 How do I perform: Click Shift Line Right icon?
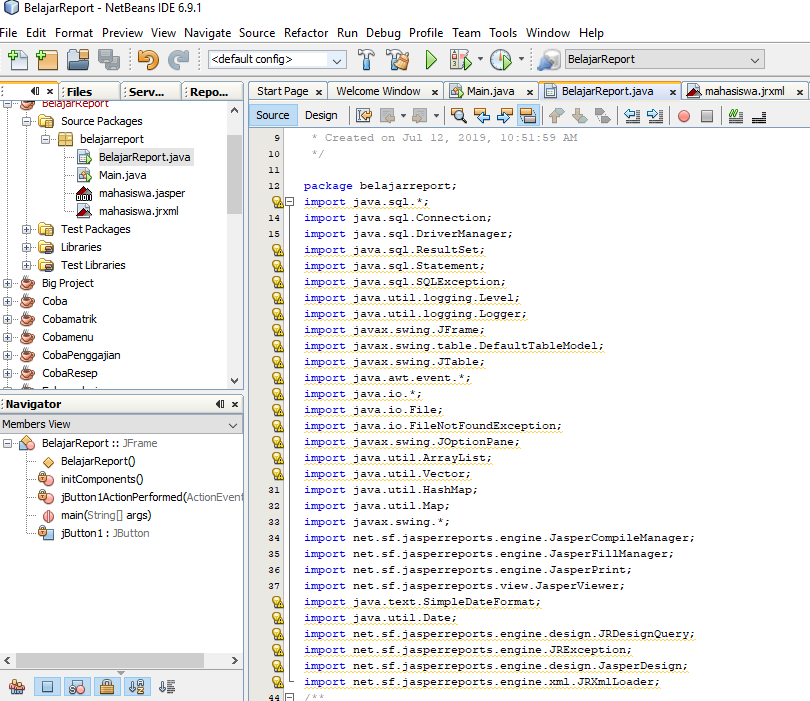coord(655,116)
